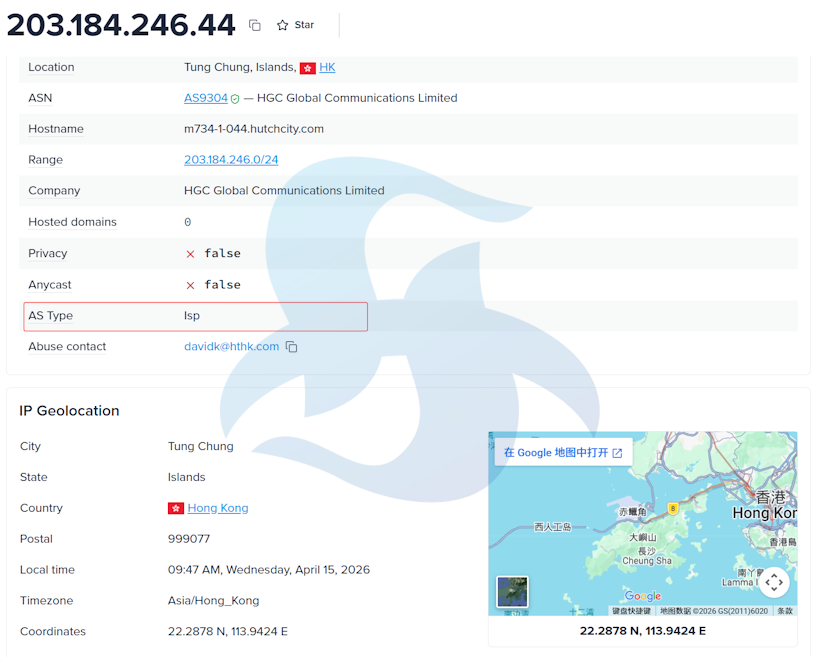Open the 203.184.246.0/24 range link
The image size is (820, 657).
click(x=231, y=160)
